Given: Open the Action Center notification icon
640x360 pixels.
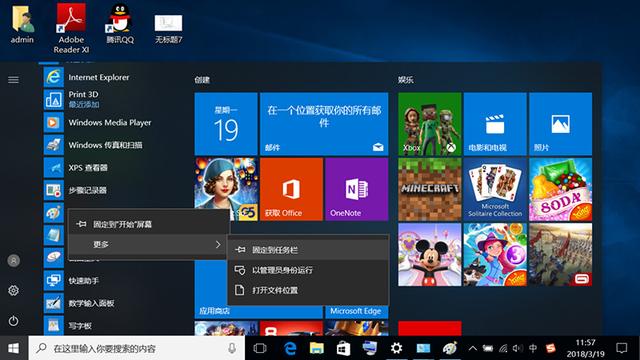Looking at the screenshot, I should click(x=622, y=348).
